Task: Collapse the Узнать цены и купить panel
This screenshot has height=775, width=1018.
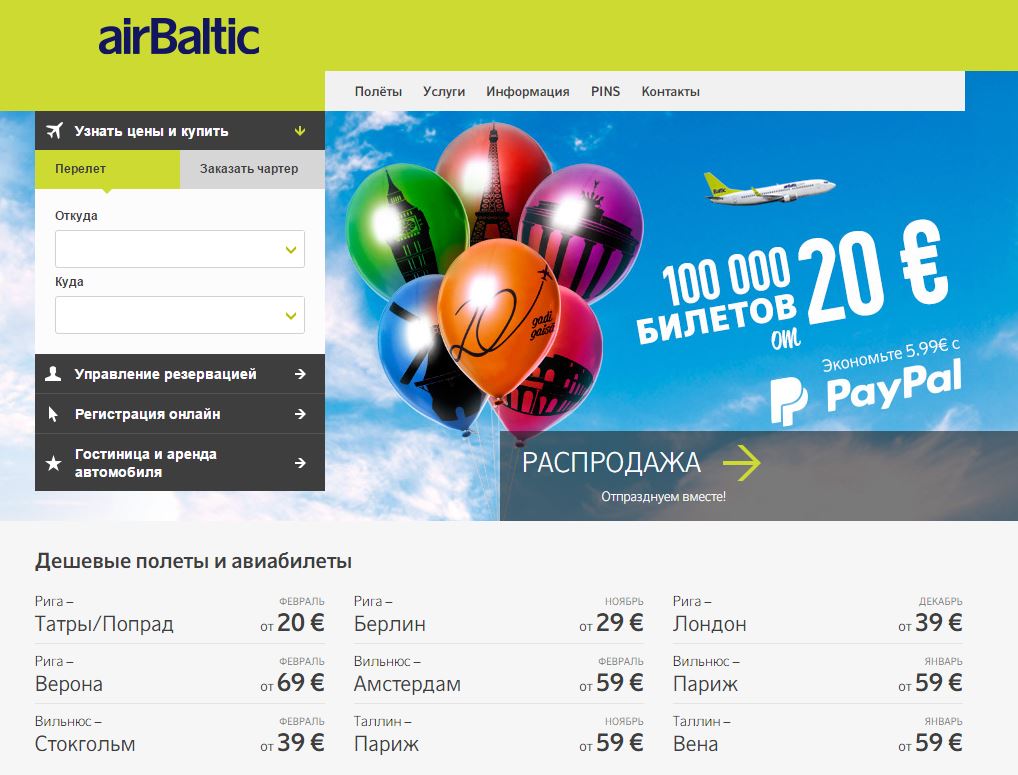Action: pos(300,130)
